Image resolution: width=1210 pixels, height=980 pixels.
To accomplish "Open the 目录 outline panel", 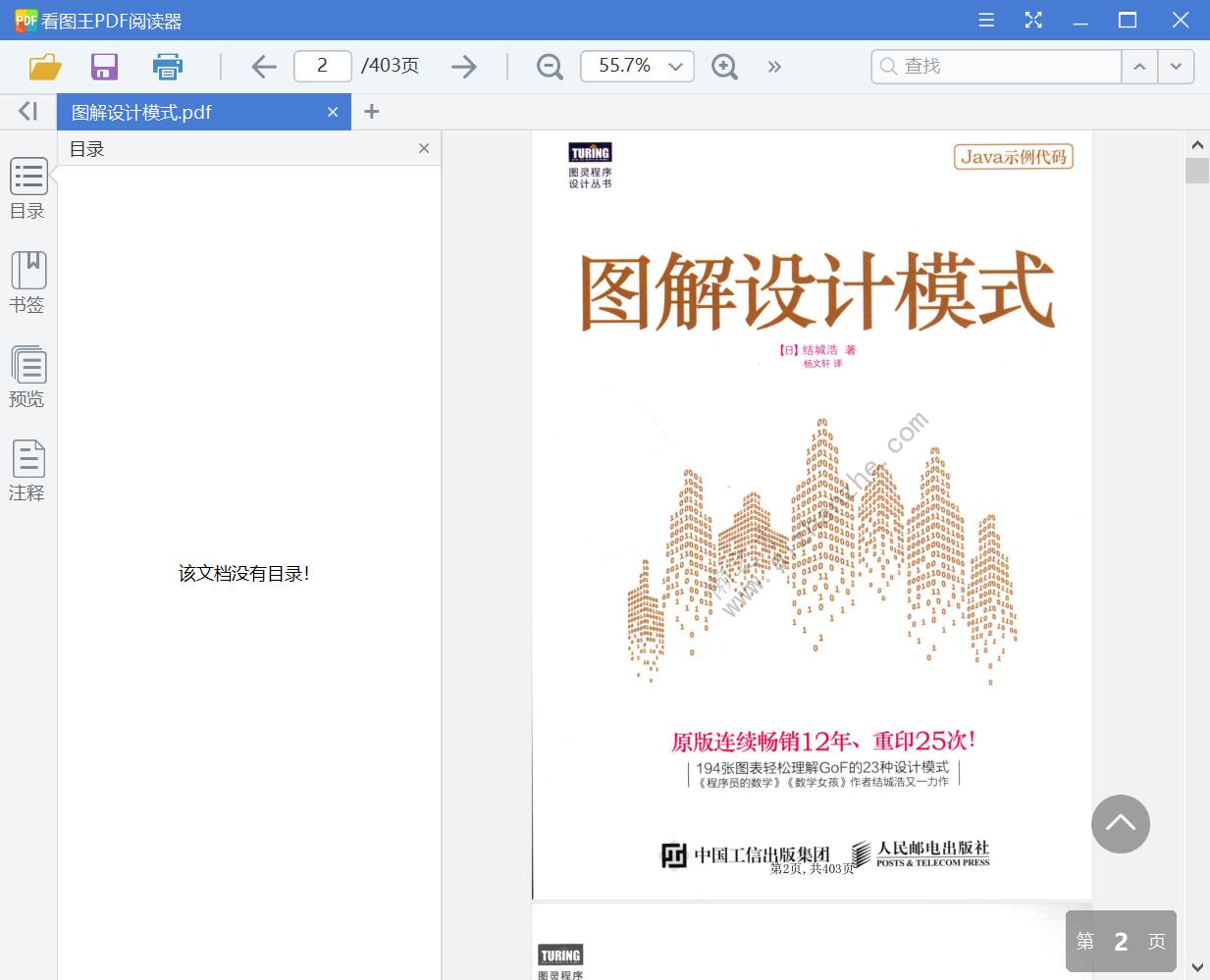I will [27, 189].
